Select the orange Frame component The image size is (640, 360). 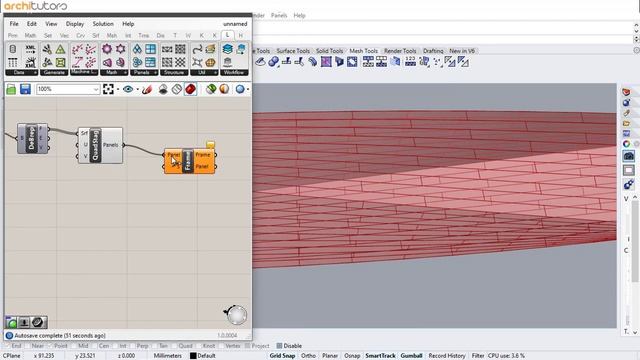click(x=188, y=161)
